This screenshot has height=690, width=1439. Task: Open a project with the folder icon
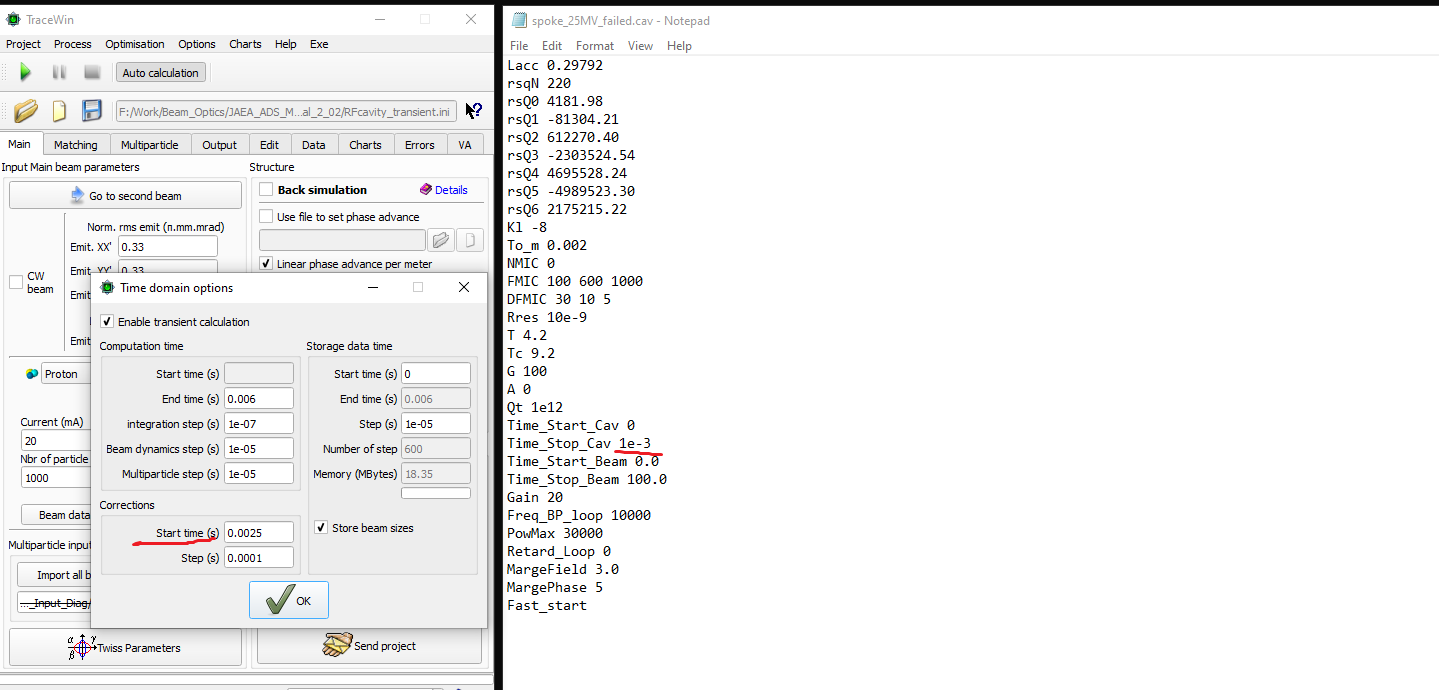(x=26, y=111)
